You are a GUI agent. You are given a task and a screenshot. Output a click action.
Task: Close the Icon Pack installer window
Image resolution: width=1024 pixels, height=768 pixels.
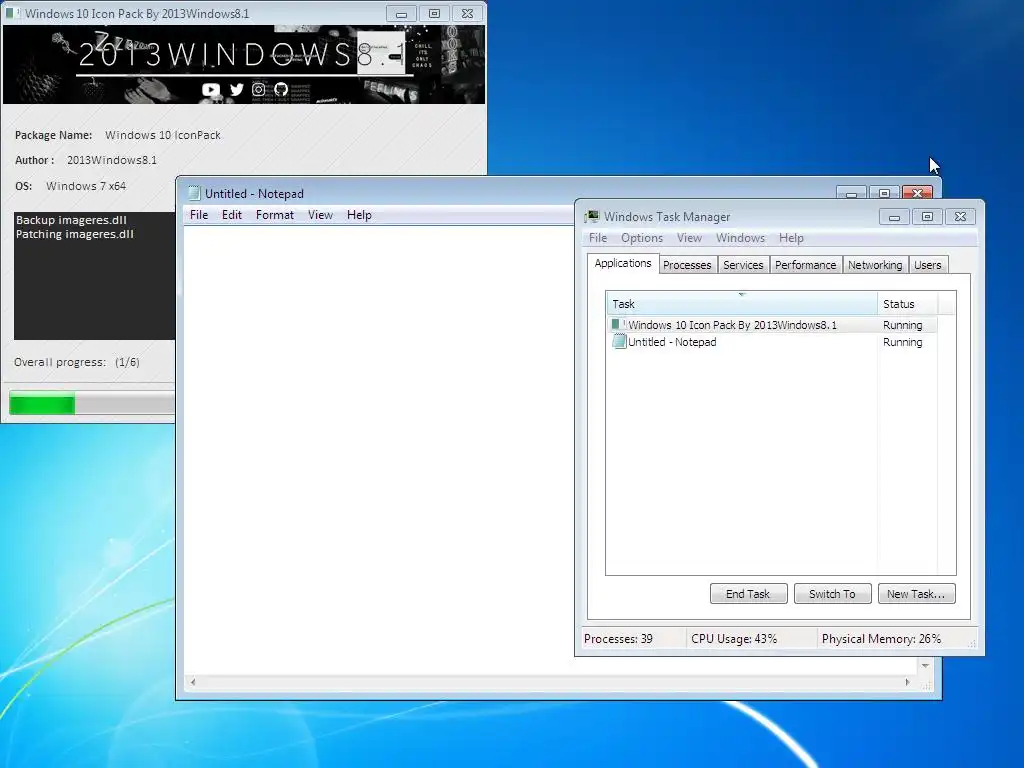(467, 13)
